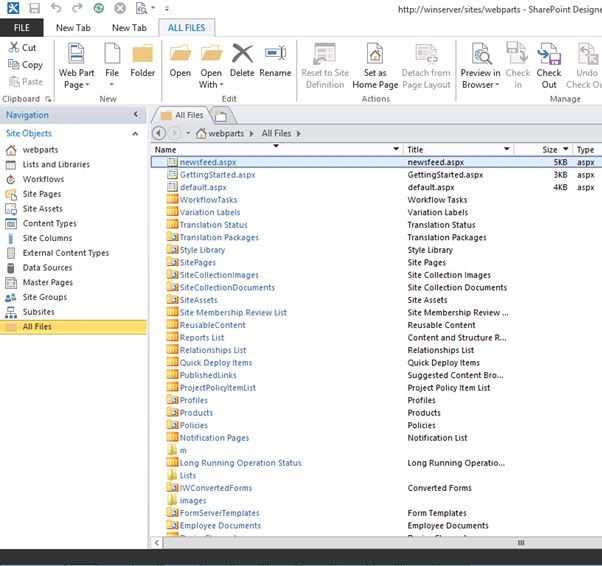This screenshot has height=566, width=602.
Task: Click the Save icon in quick access toolbar
Action: click(35, 8)
